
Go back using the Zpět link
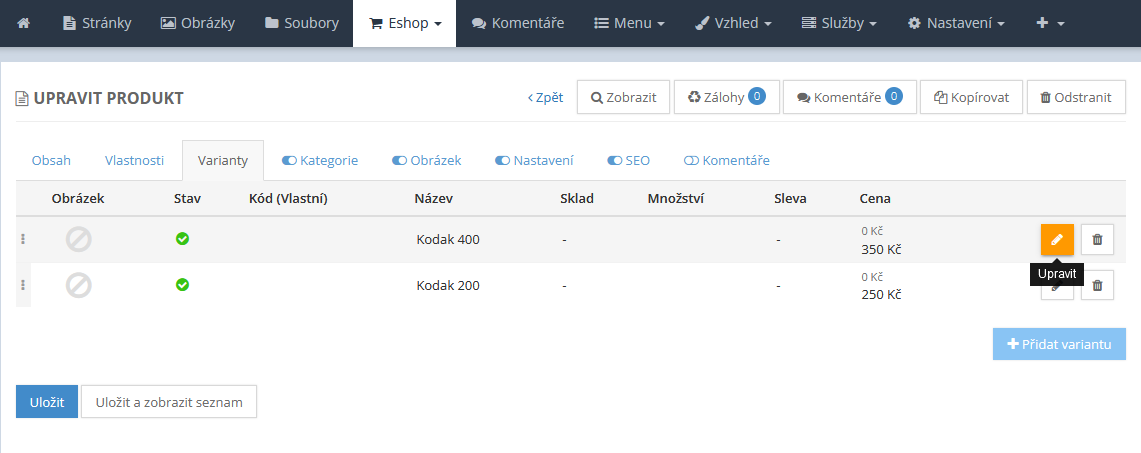click(x=545, y=98)
